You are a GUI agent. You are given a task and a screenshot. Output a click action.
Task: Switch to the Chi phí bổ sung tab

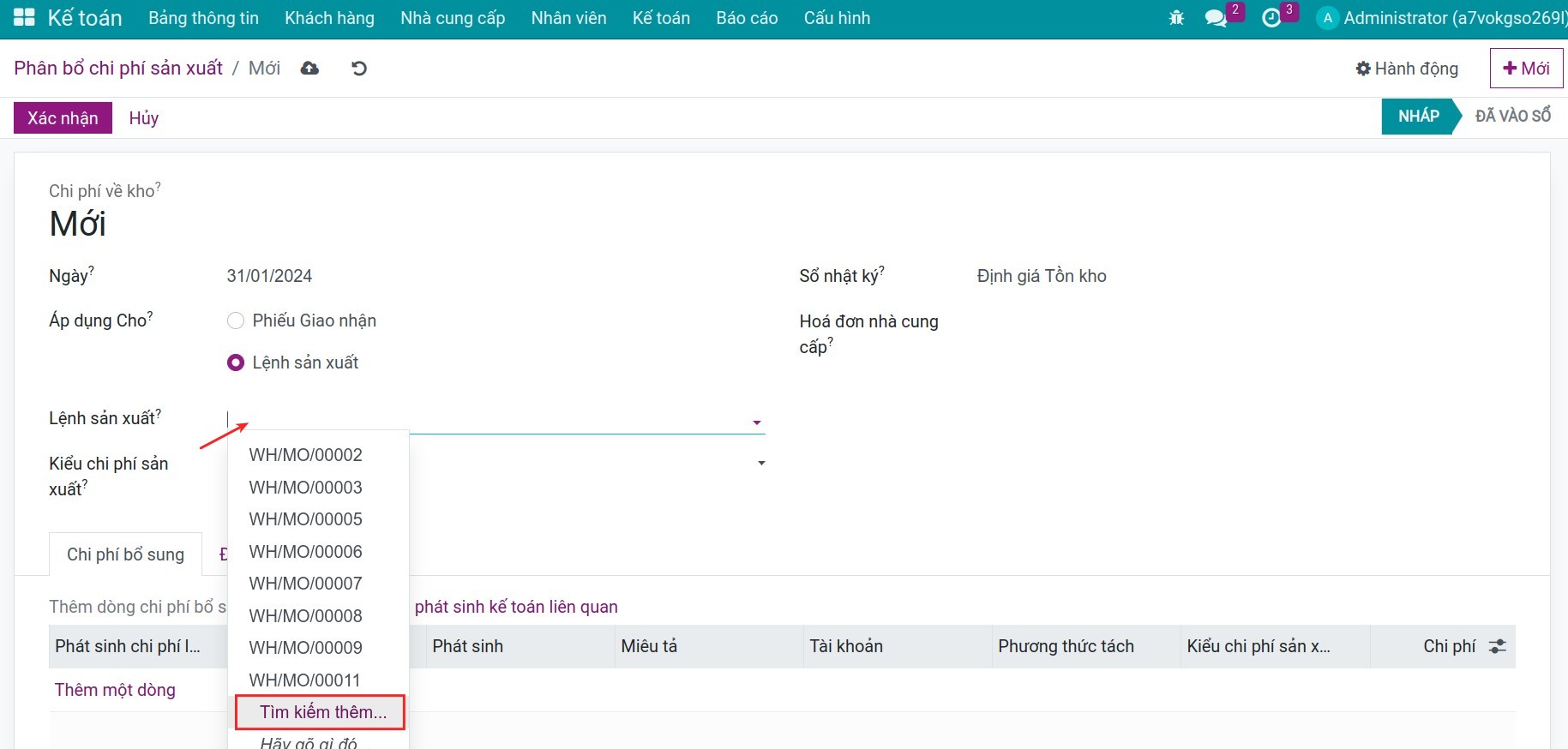(x=125, y=554)
